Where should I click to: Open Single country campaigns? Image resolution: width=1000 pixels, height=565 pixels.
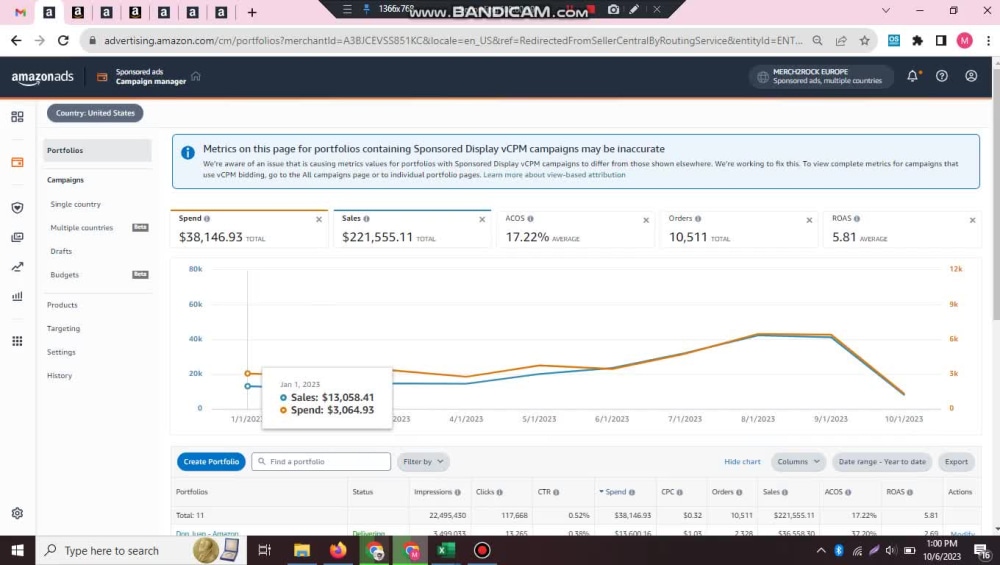coord(75,204)
